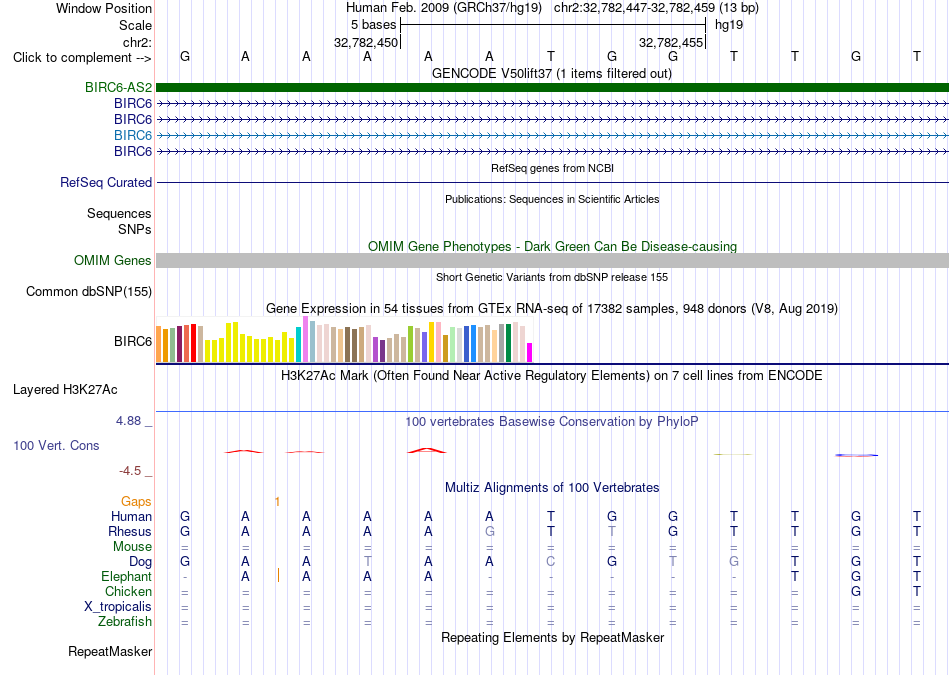Click the BIRC6 label beside the GTEx bar chart
The width and height of the screenshot is (950, 675).
point(133,342)
